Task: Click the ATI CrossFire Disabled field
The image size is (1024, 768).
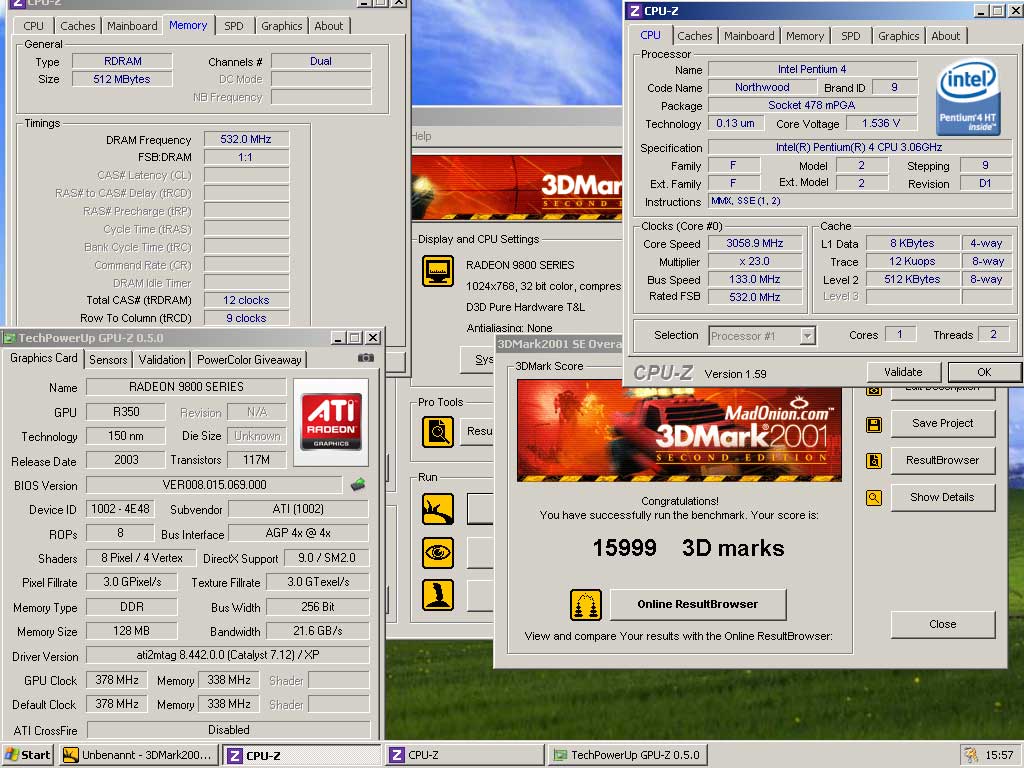Action: point(228,729)
